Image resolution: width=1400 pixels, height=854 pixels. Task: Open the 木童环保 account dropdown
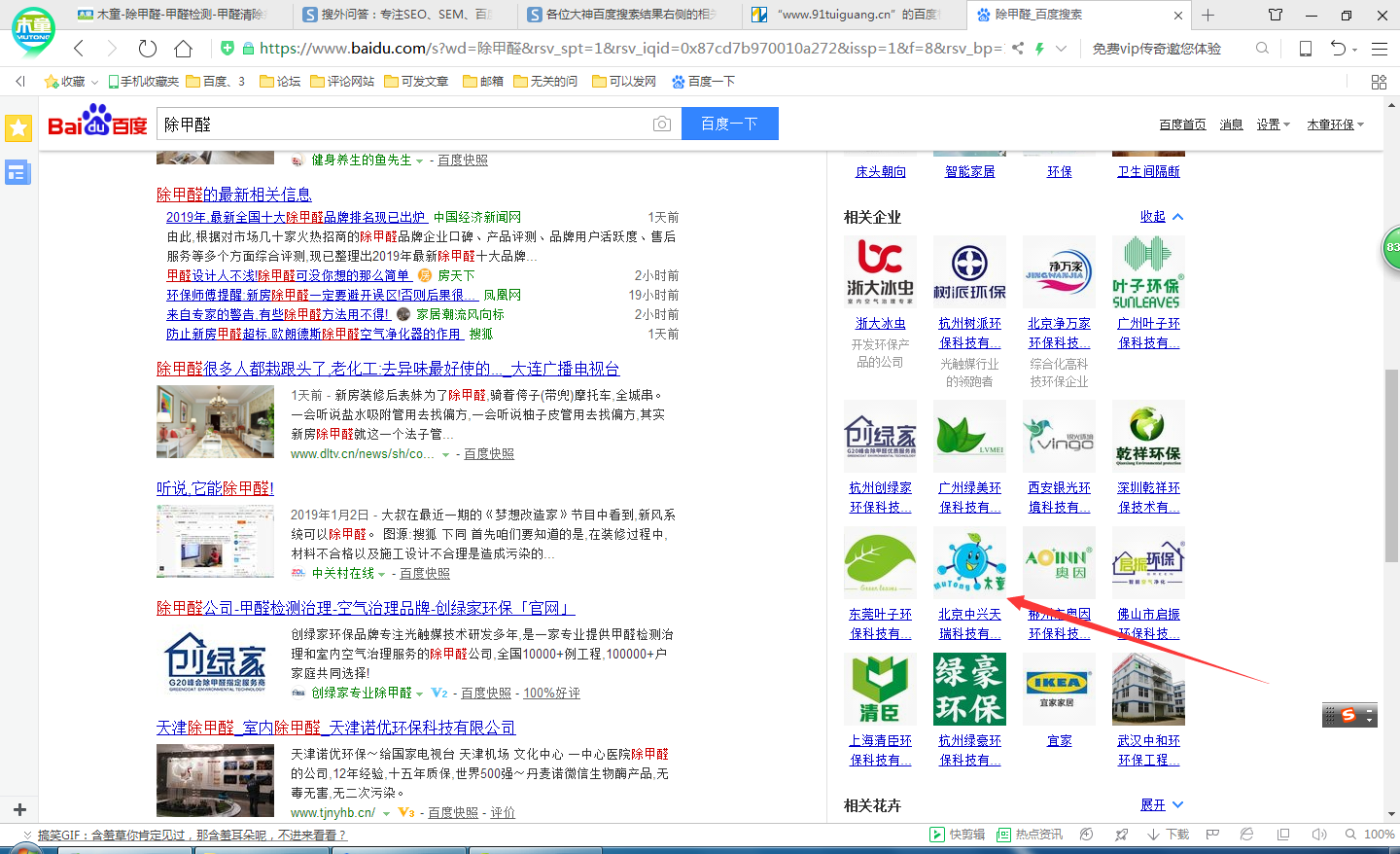tap(1336, 125)
